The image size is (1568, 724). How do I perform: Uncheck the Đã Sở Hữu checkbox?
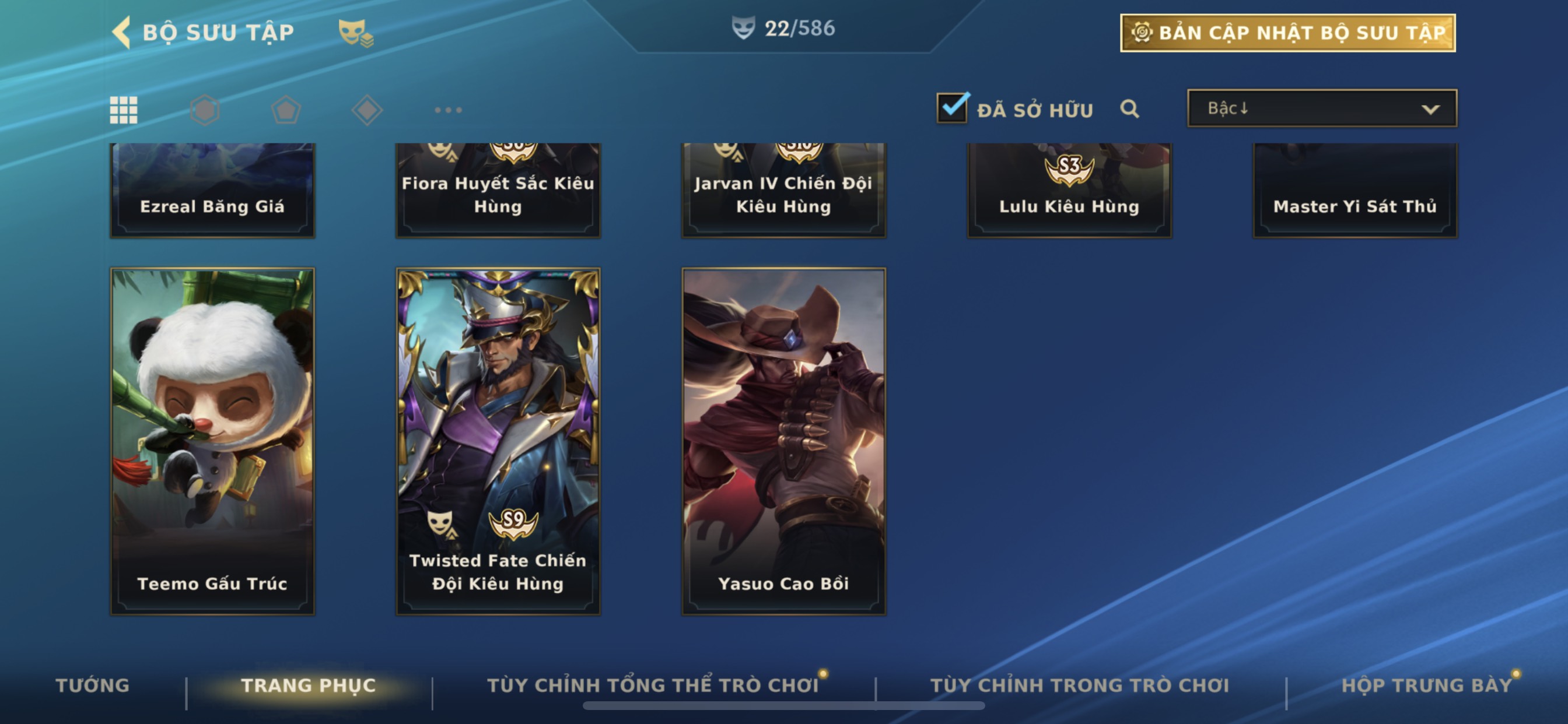point(952,108)
